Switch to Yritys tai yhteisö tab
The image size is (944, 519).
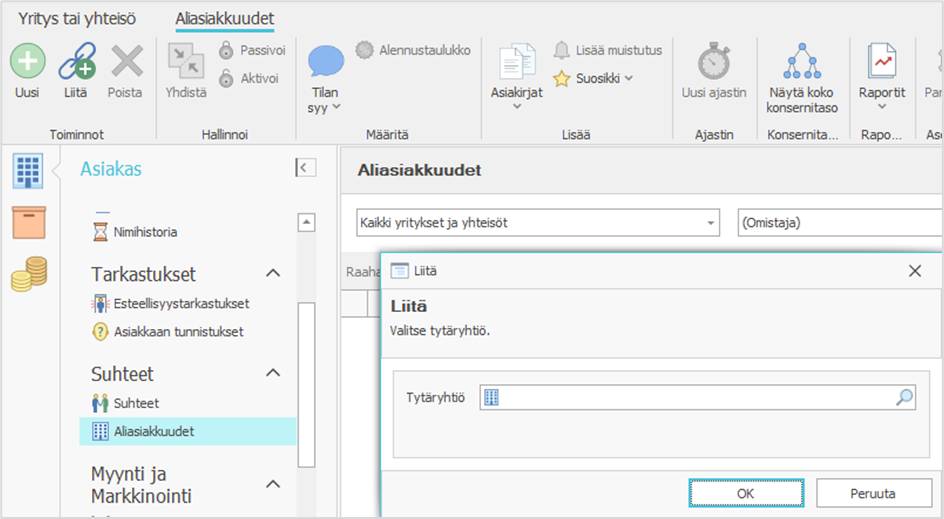[x=77, y=18]
